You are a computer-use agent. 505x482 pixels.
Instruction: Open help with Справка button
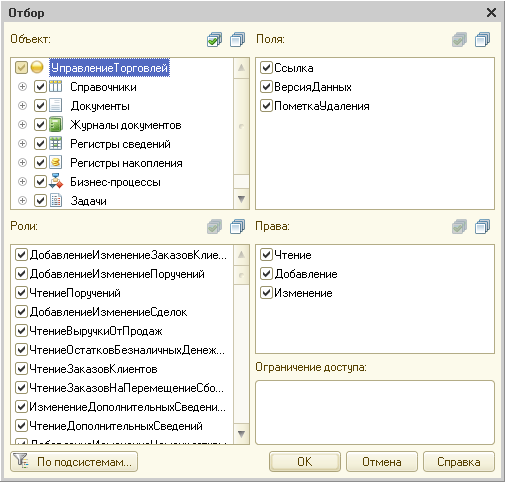point(459,462)
